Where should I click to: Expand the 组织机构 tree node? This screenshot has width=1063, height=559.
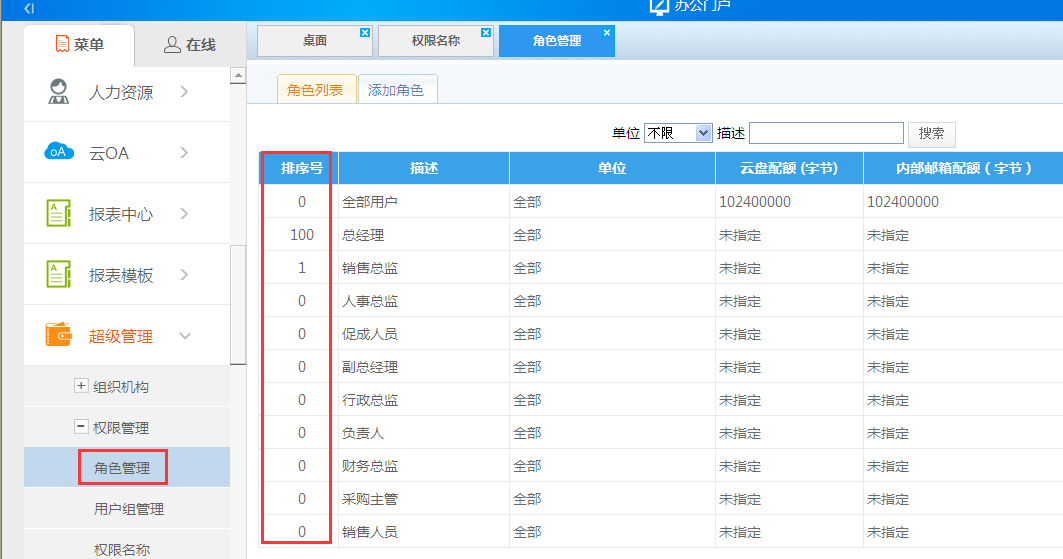(81, 386)
